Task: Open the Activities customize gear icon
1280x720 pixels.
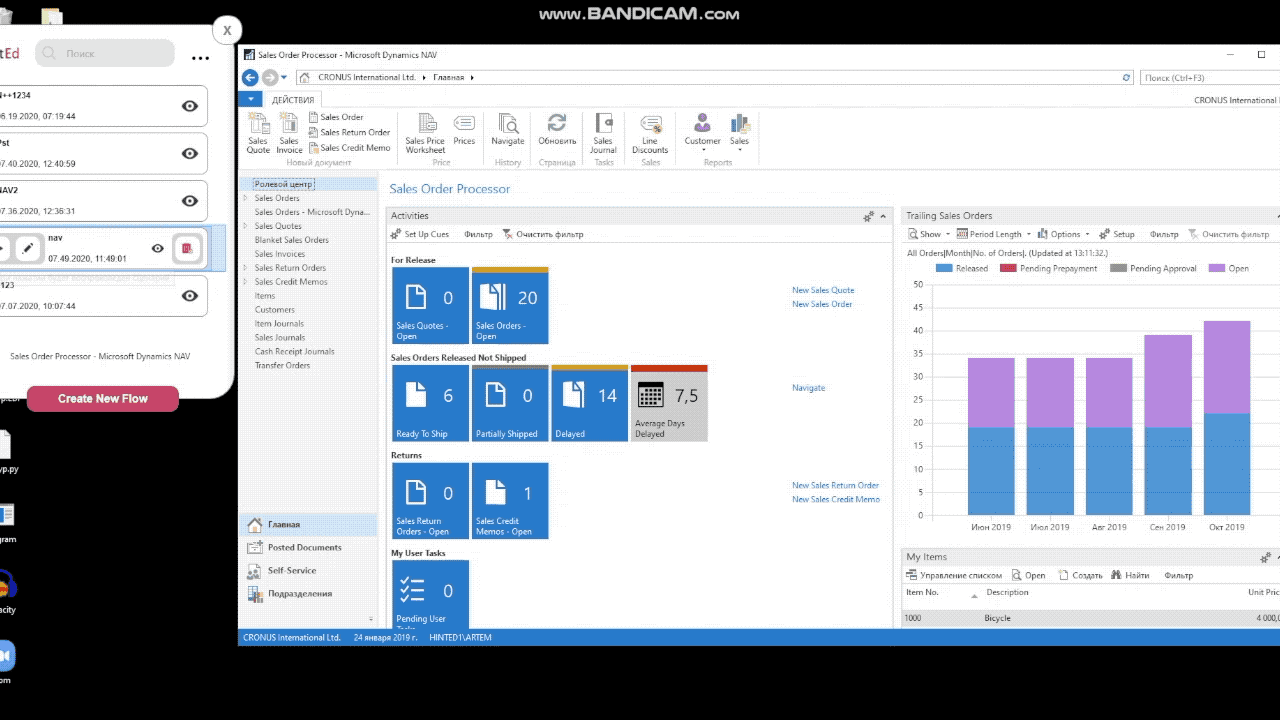Action: click(869, 216)
